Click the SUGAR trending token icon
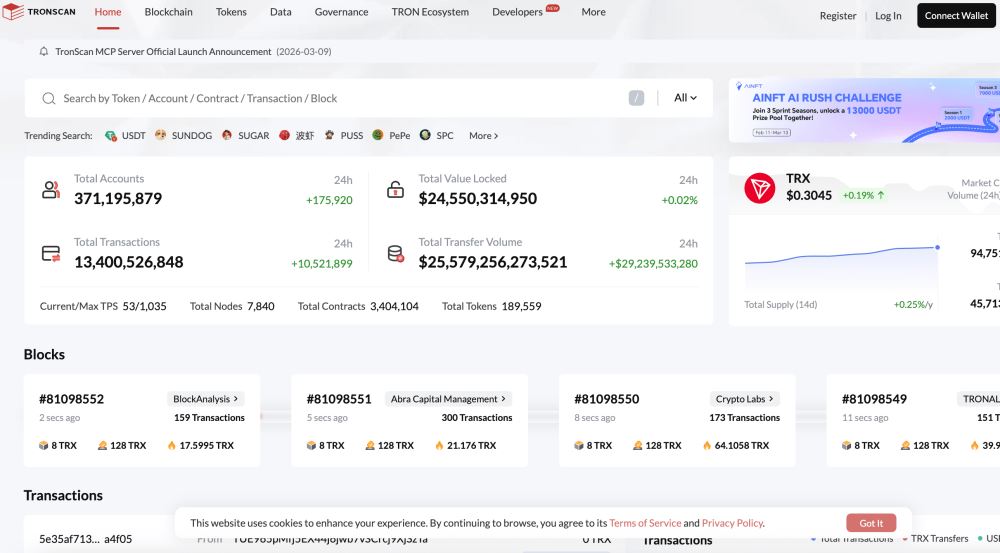This screenshot has height=553, width=1000. 226,135
